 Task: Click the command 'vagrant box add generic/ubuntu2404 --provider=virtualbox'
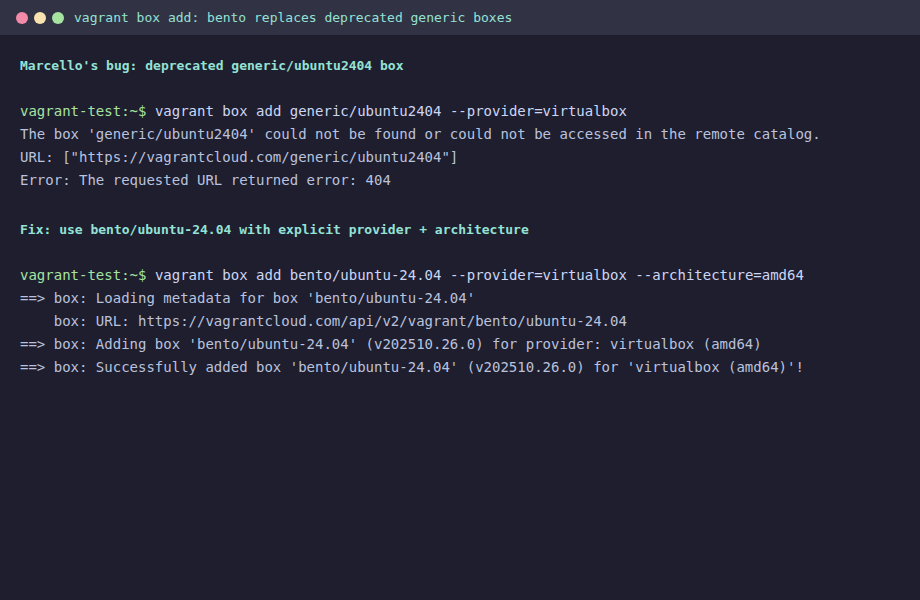coord(391,111)
